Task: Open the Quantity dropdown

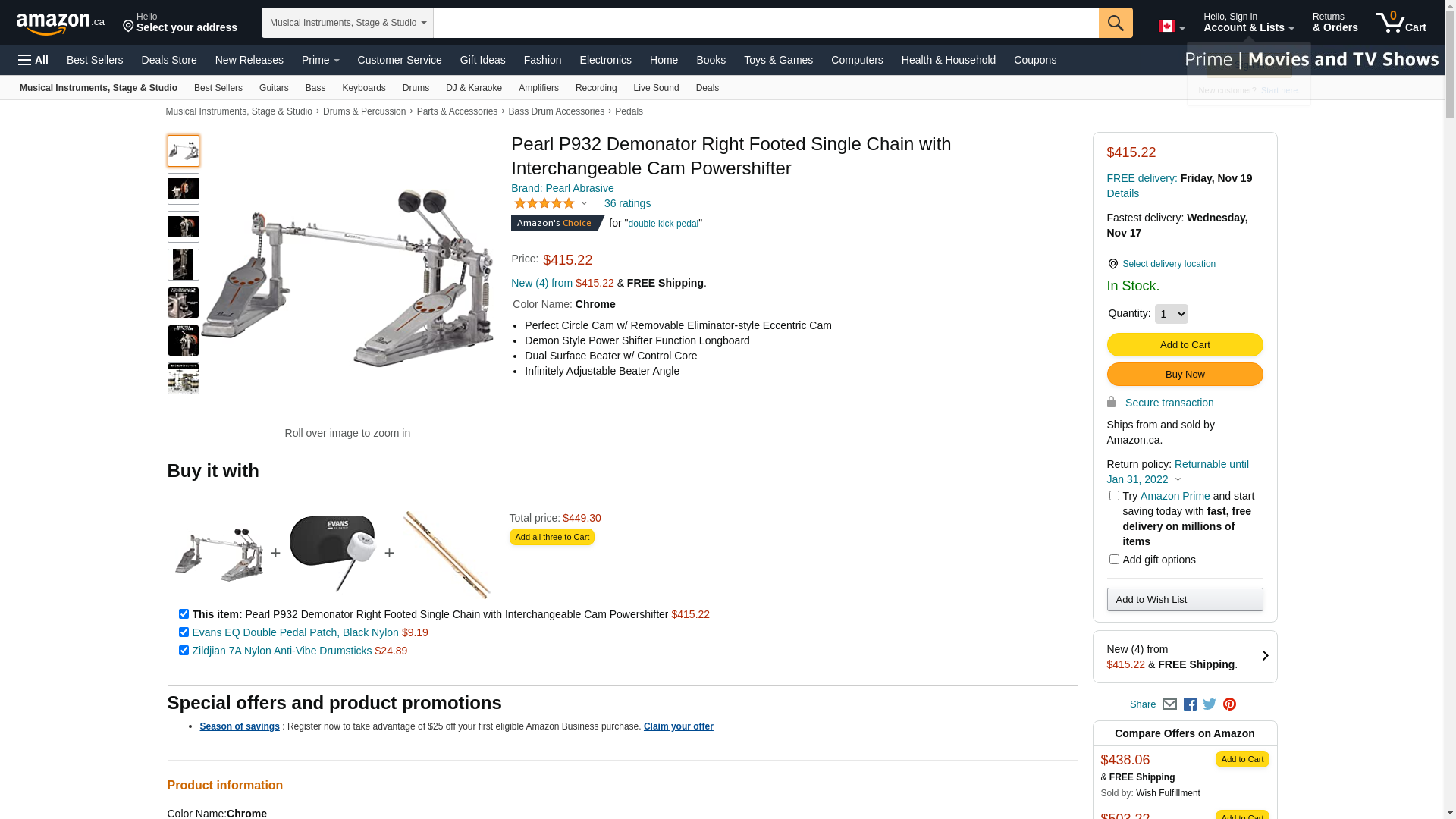Action: (x=1171, y=314)
